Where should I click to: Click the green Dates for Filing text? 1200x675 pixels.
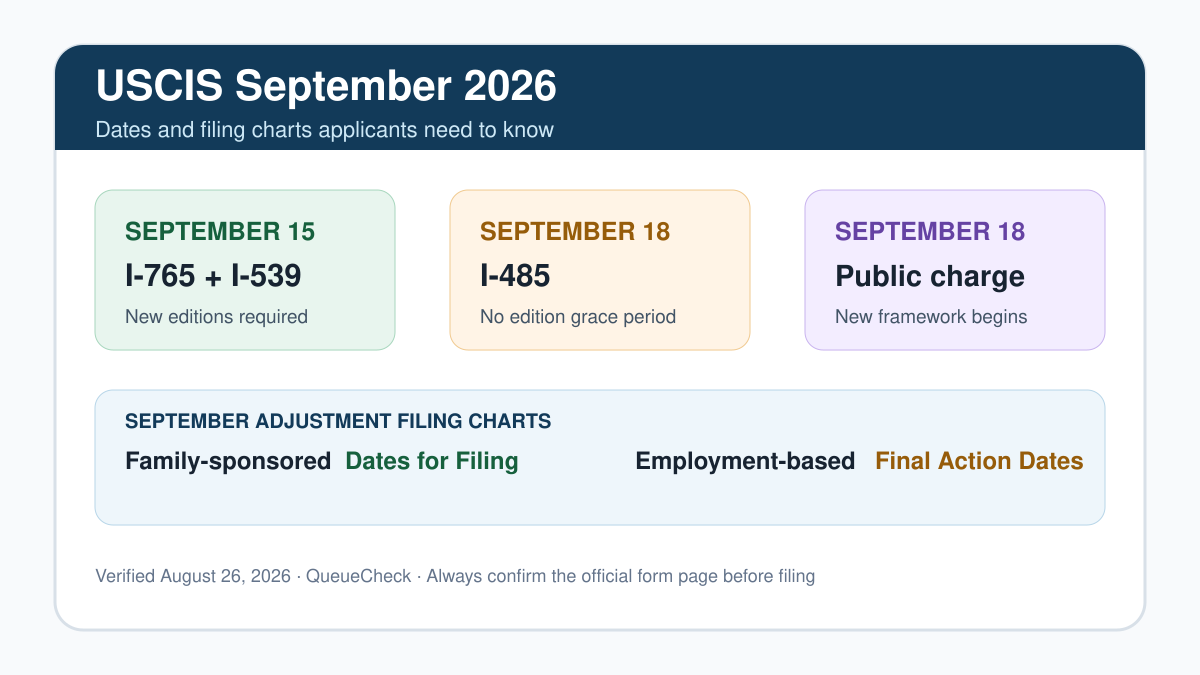point(432,461)
